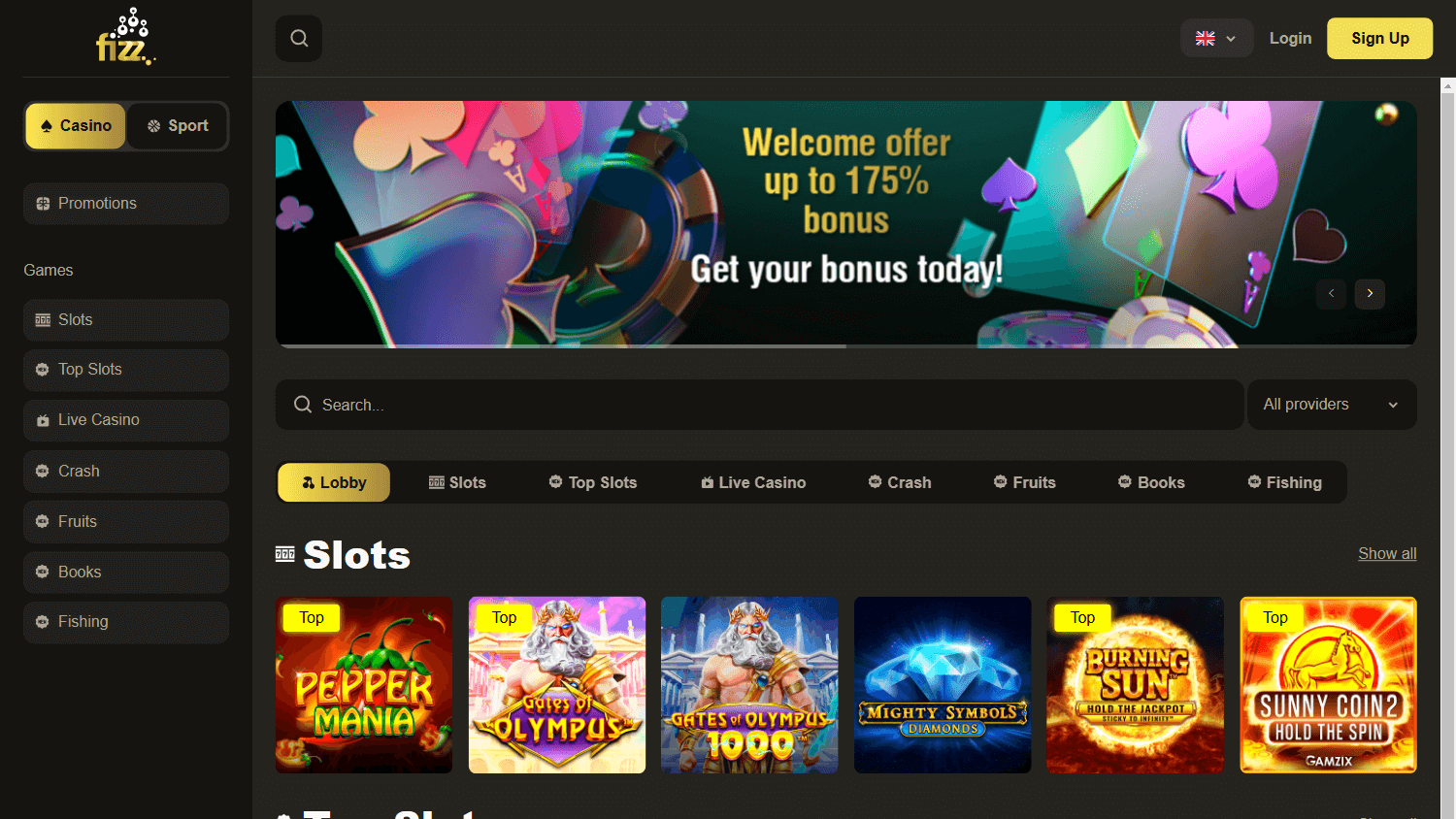
Task: Select the Fruits category tab
Action: coord(1025,482)
